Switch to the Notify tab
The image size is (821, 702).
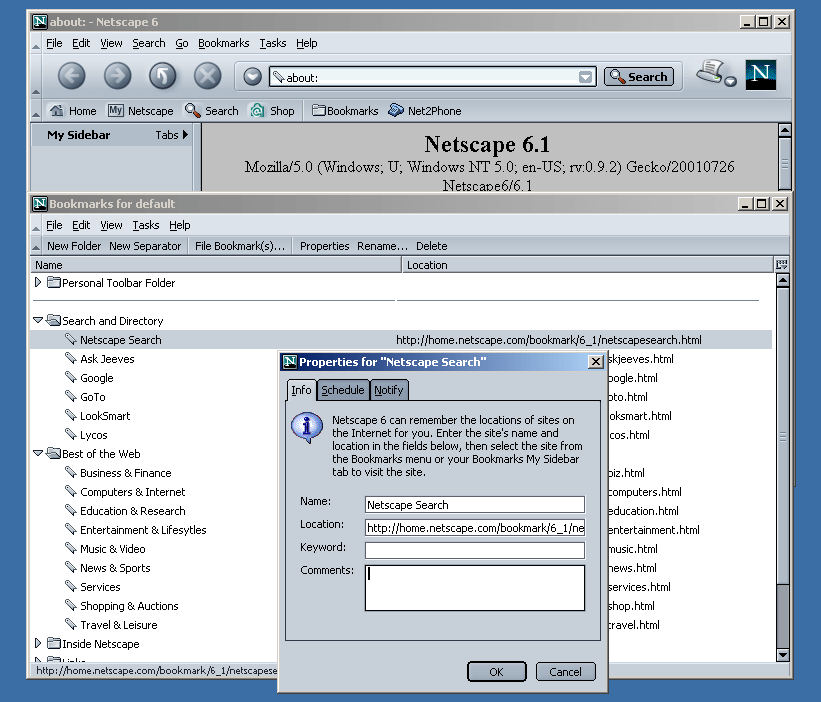point(389,390)
